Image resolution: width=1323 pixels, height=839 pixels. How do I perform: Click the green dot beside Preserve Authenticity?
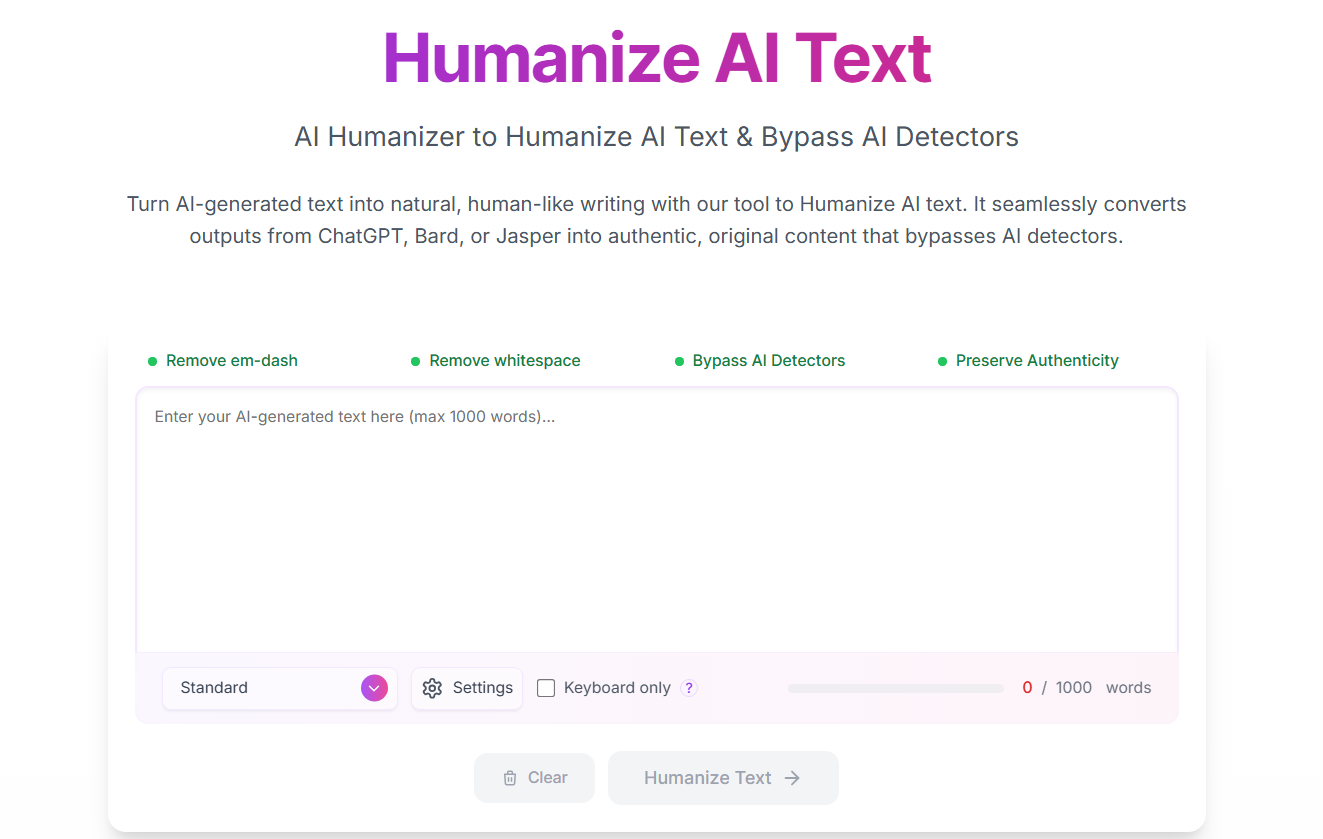942,361
